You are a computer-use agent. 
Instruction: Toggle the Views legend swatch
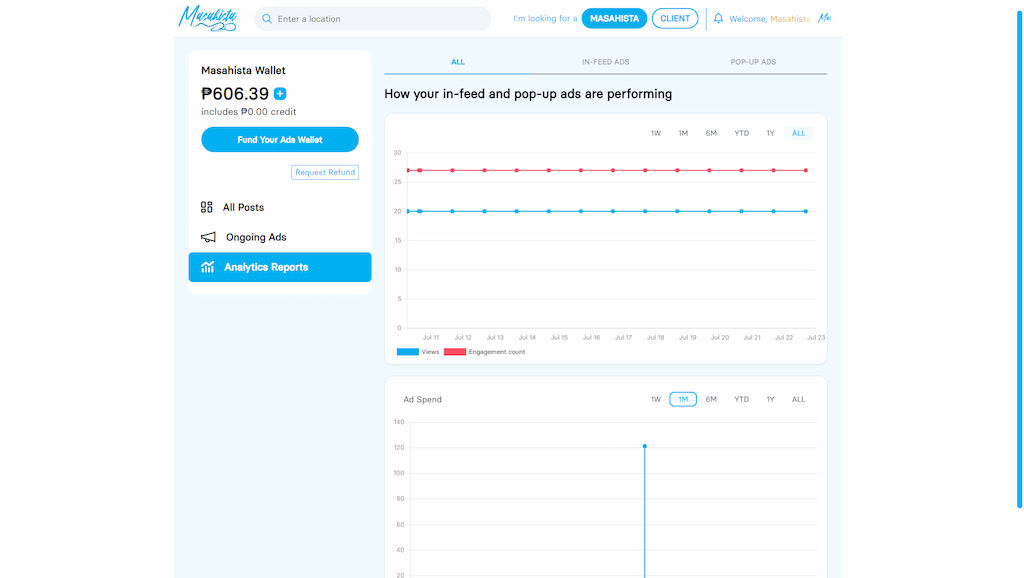click(408, 352)
